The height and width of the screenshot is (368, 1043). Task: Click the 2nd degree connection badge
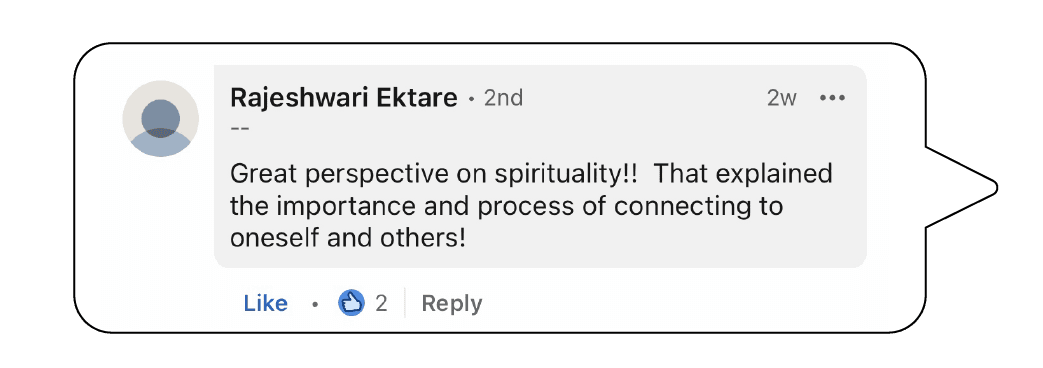(503, 98)
